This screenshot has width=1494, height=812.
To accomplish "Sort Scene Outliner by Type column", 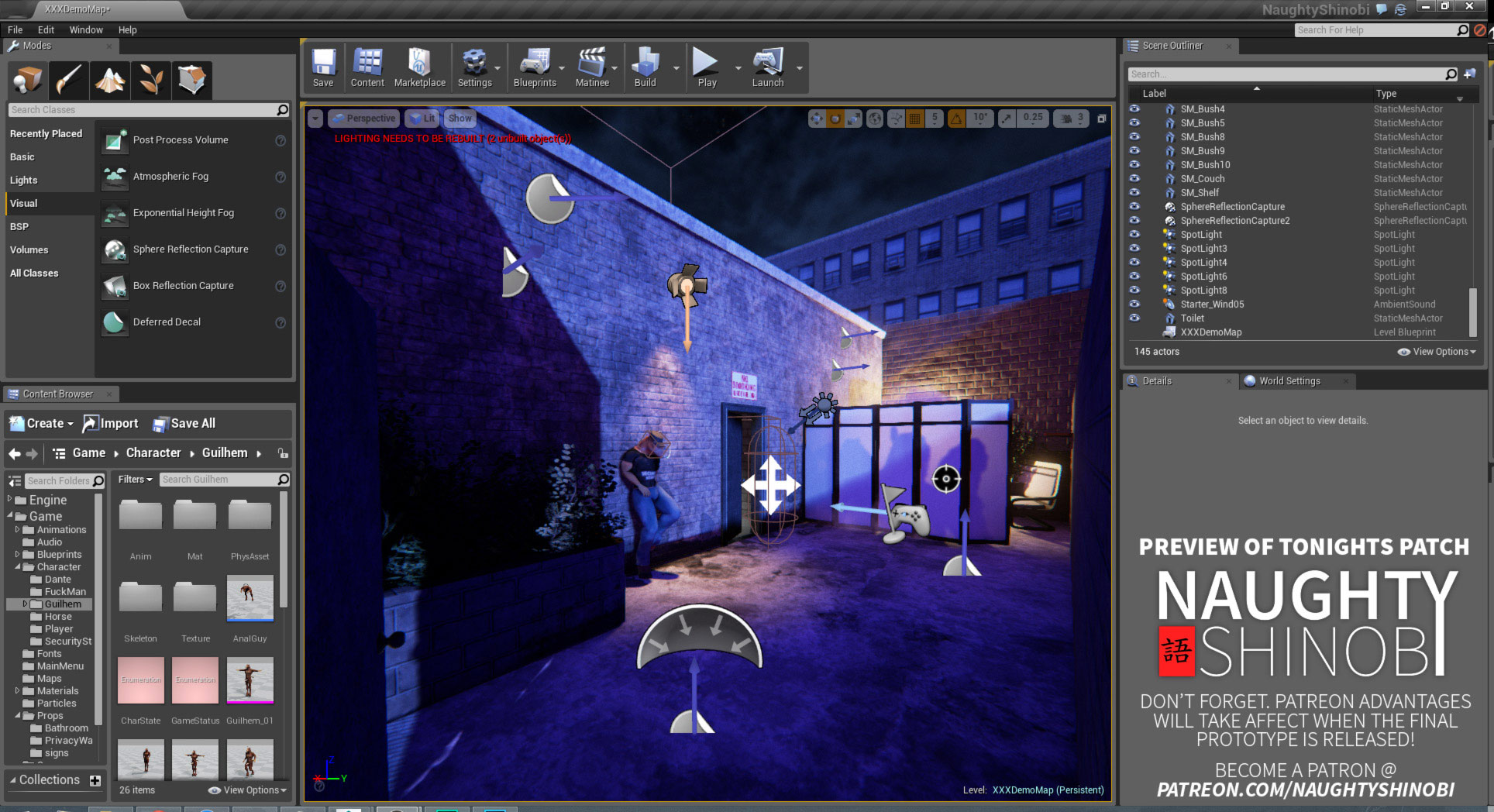I will tap(1386, 94).
